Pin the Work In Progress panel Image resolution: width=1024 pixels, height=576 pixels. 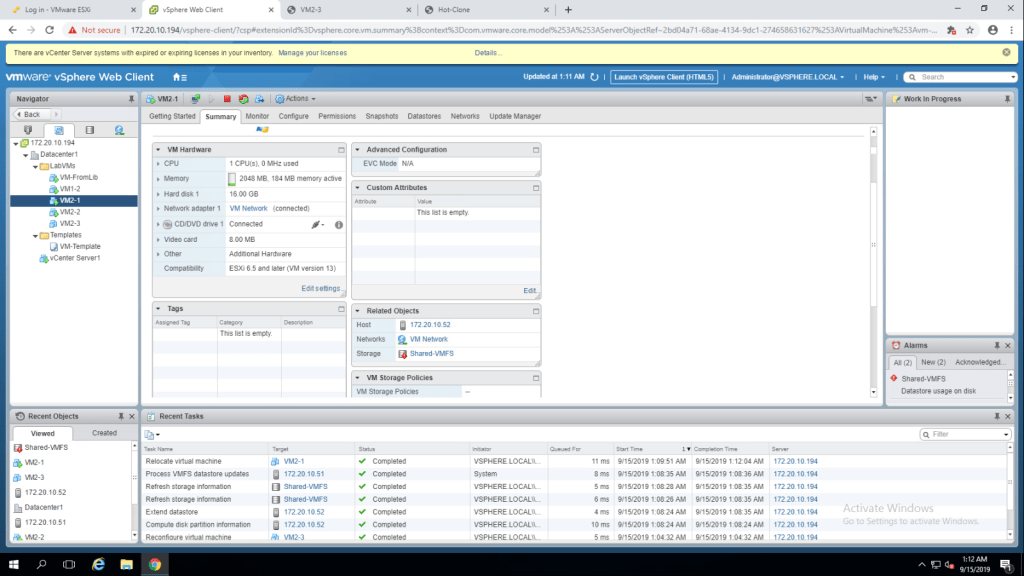(1009, 99)
